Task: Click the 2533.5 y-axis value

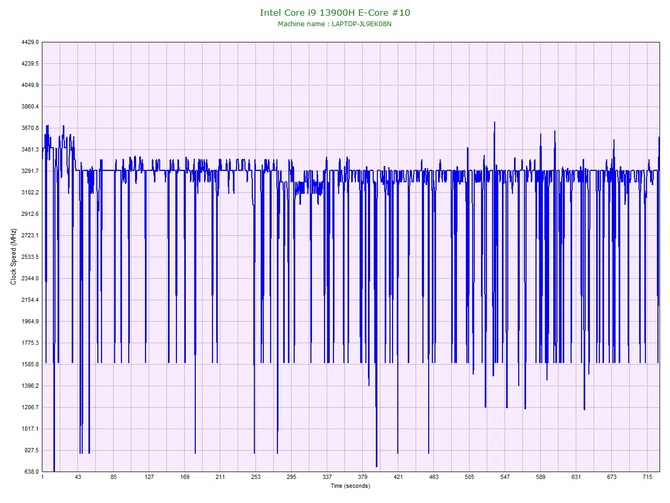Action: (30, 257)
